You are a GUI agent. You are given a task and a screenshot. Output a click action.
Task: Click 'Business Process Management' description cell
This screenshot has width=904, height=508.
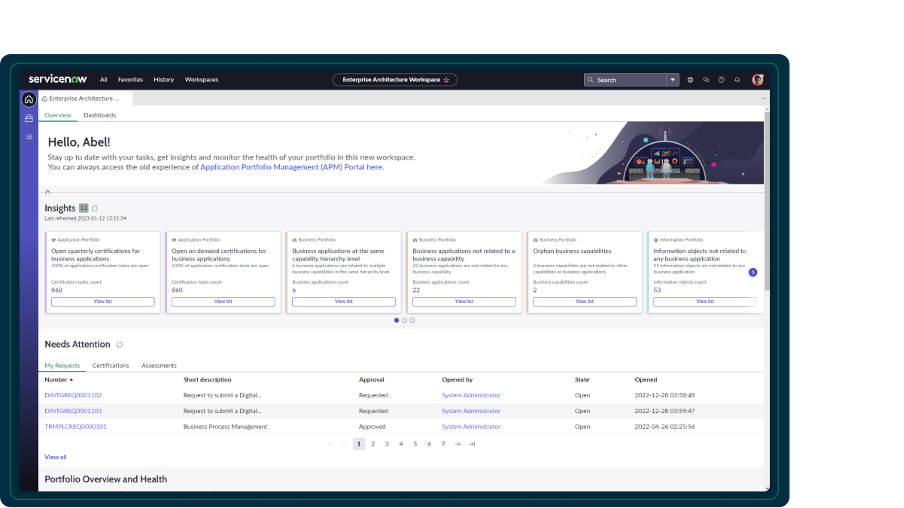[225, 427]
